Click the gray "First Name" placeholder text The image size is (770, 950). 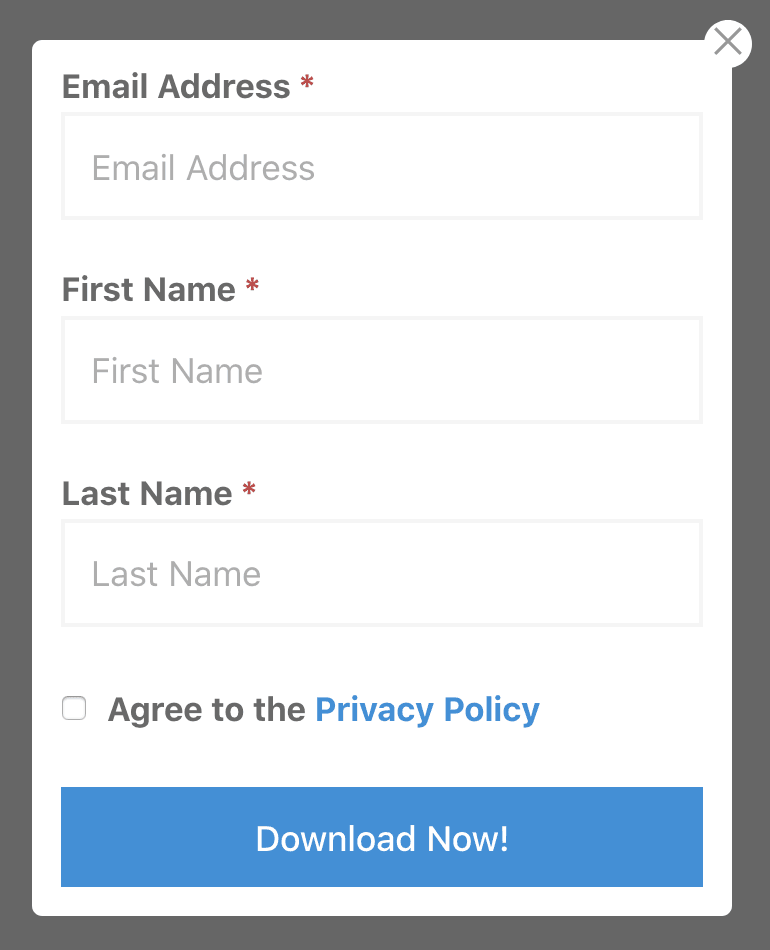pyautogui.click(x=177, y=372)
